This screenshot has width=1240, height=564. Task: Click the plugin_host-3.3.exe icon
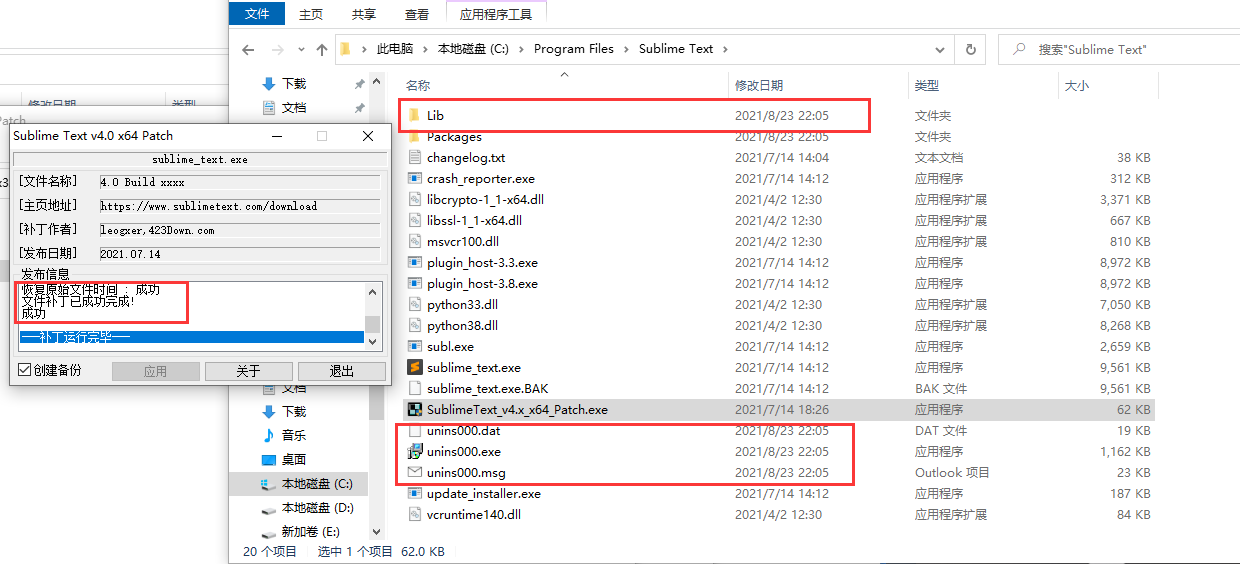click(415, 263)
